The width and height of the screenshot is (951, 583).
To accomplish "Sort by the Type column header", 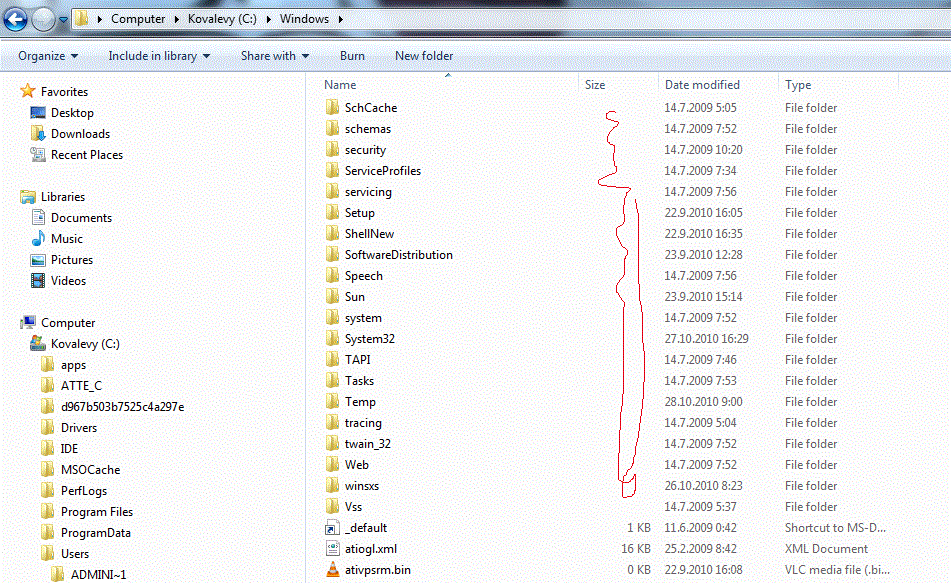I will point(798,85).
